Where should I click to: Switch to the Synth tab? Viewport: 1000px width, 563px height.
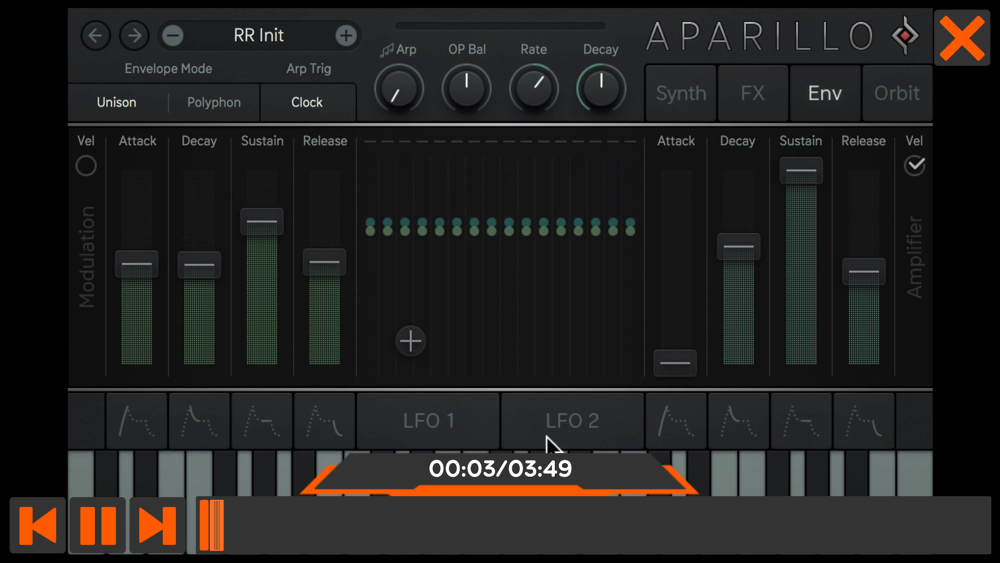(681, 93)
